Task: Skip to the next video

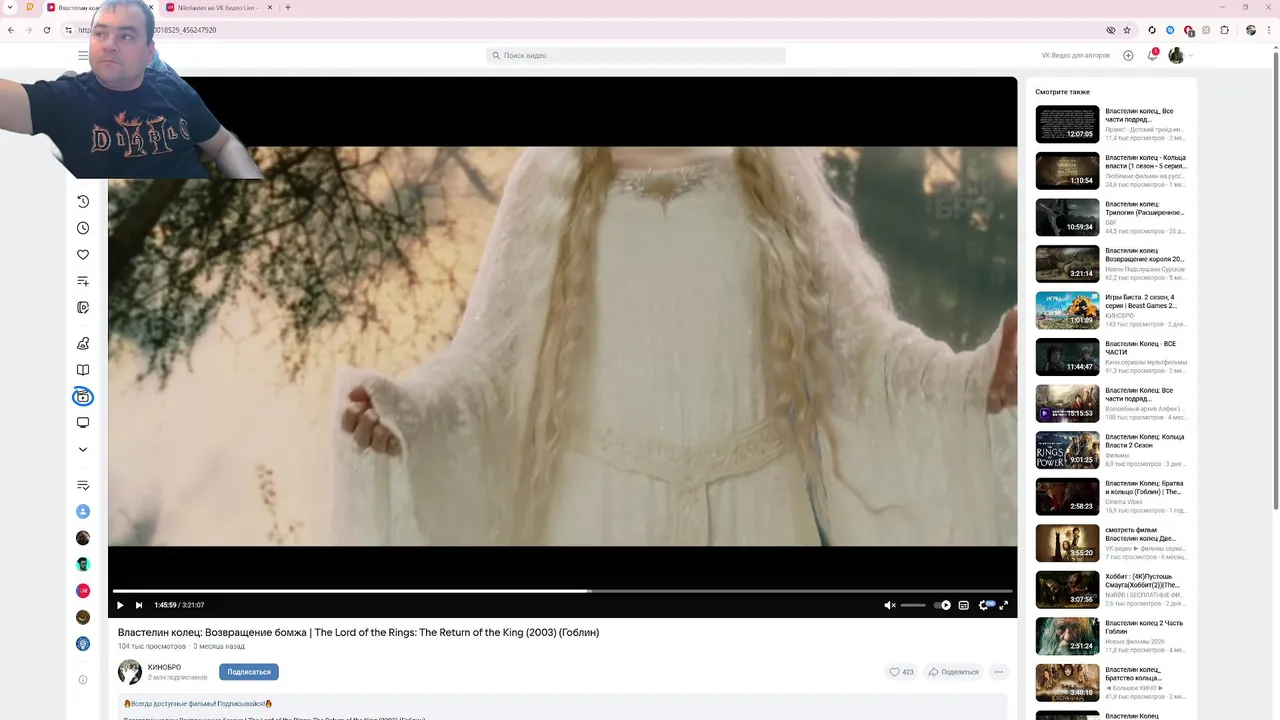Action: point(139,605)
